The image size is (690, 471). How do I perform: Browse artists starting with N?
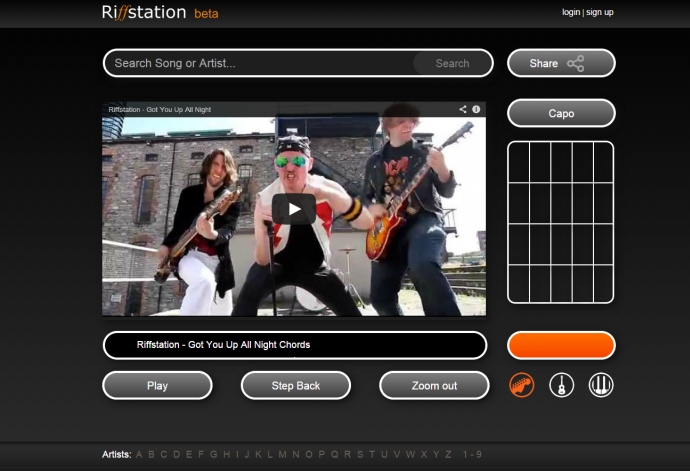tap(296, 454)
